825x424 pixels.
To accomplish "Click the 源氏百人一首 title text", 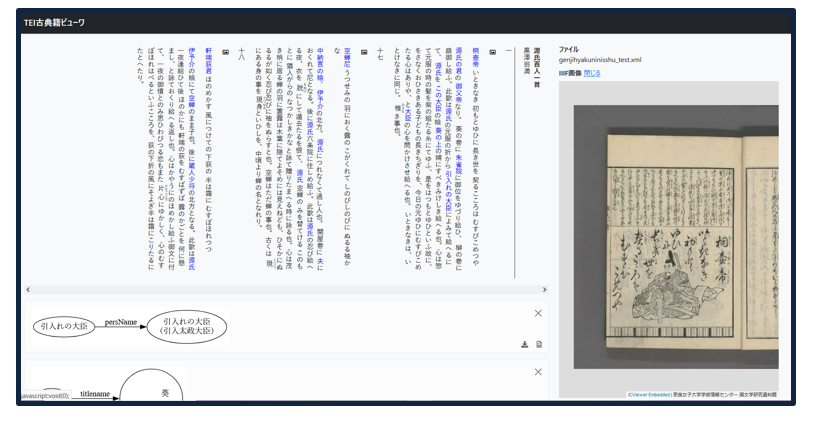I will (537, 67).
